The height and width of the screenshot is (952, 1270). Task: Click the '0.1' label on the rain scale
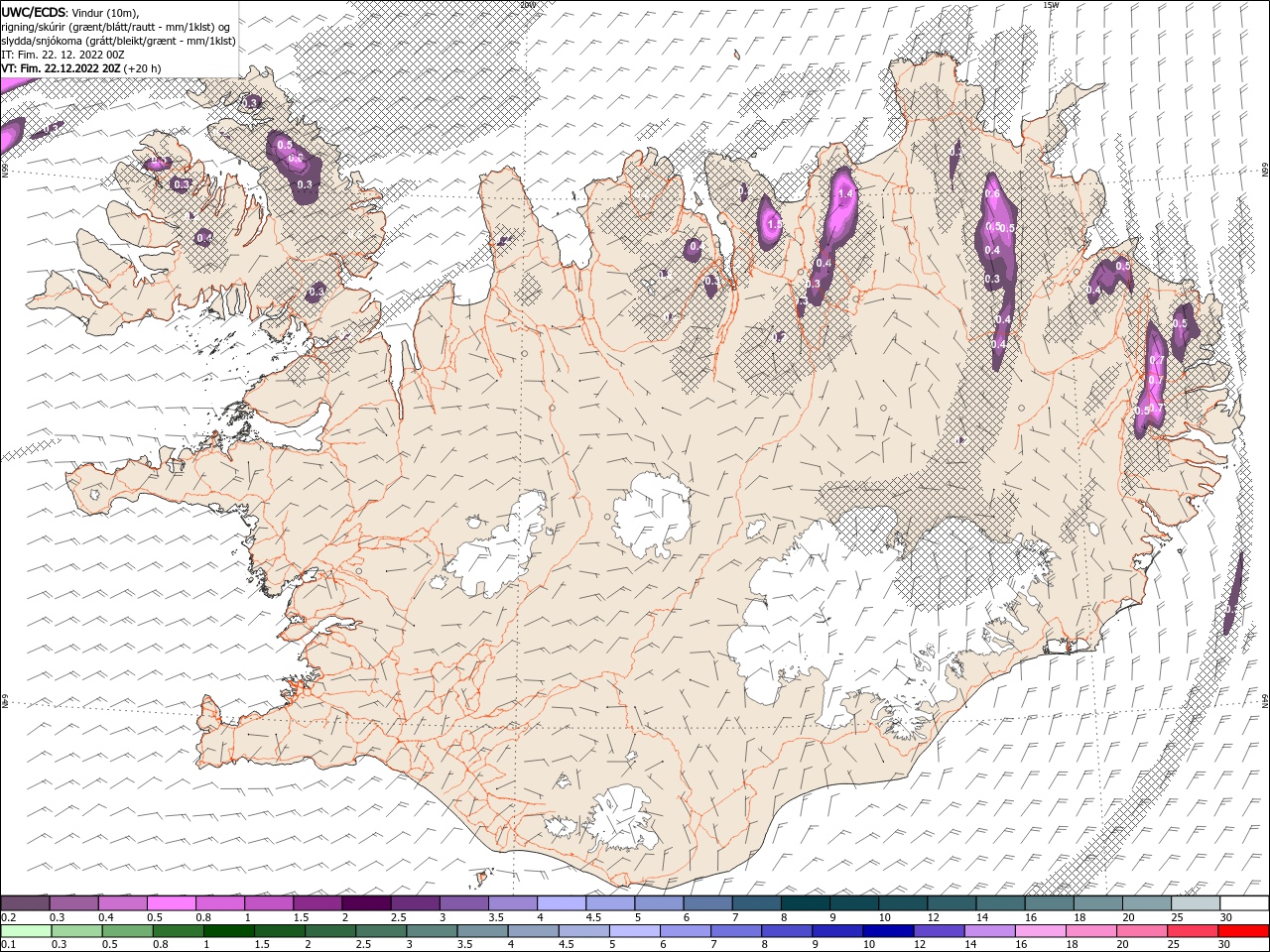coord(9,945)
